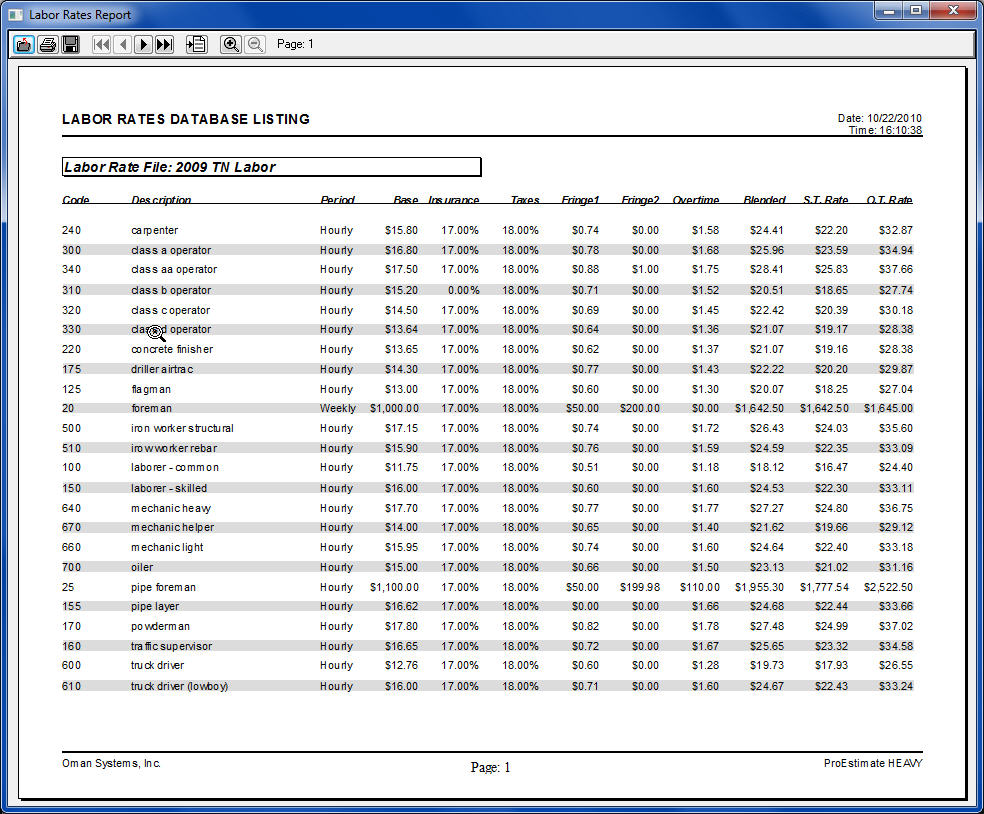Click the 'Date: 10/22/2010' stamp
The width and height of the screenshot is (984, 814).
880,118
